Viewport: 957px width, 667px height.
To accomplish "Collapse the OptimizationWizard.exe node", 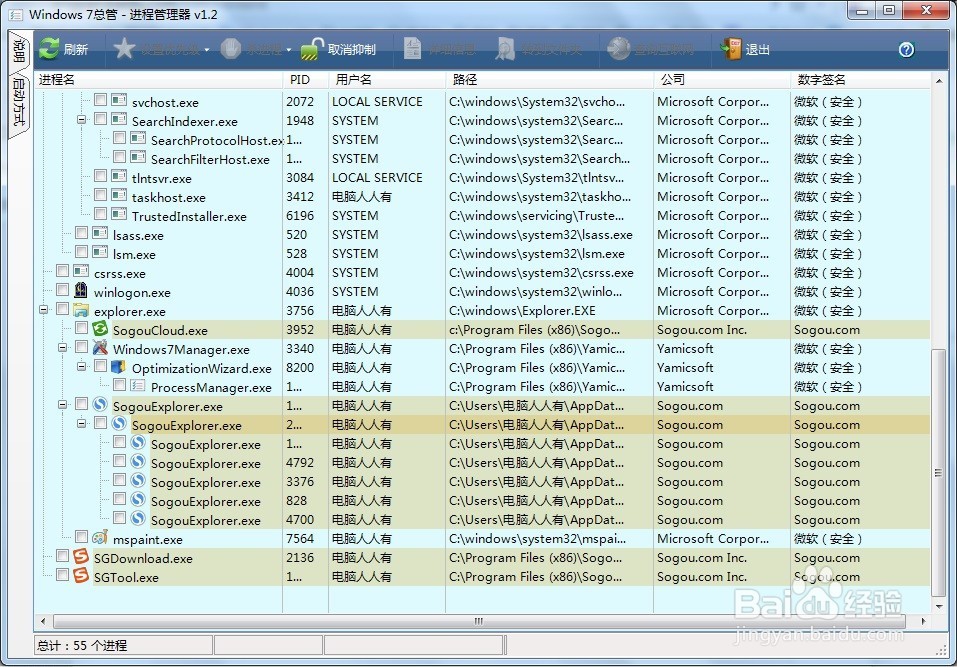I will [82, 367].
